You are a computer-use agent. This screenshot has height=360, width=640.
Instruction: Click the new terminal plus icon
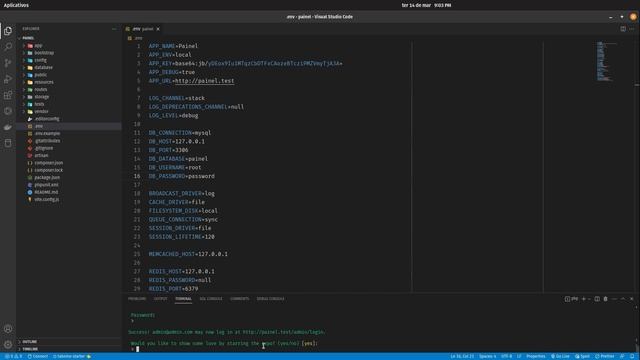click(584, 299)
